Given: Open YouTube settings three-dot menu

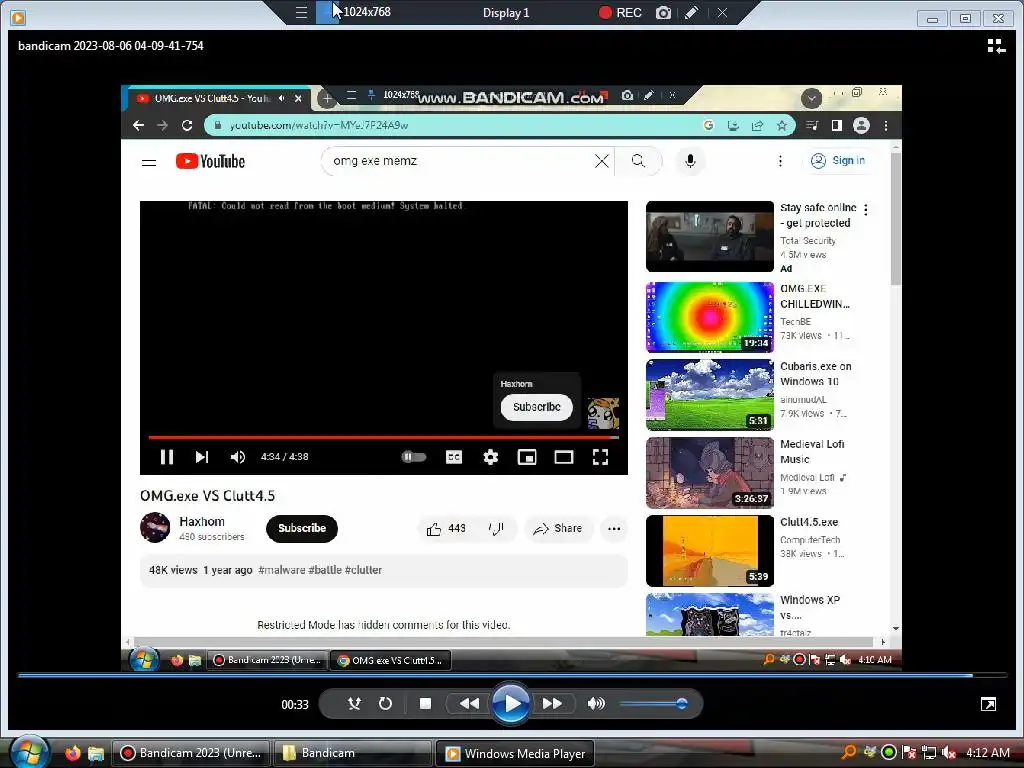Looking at the screenshot, I should 780,161.
